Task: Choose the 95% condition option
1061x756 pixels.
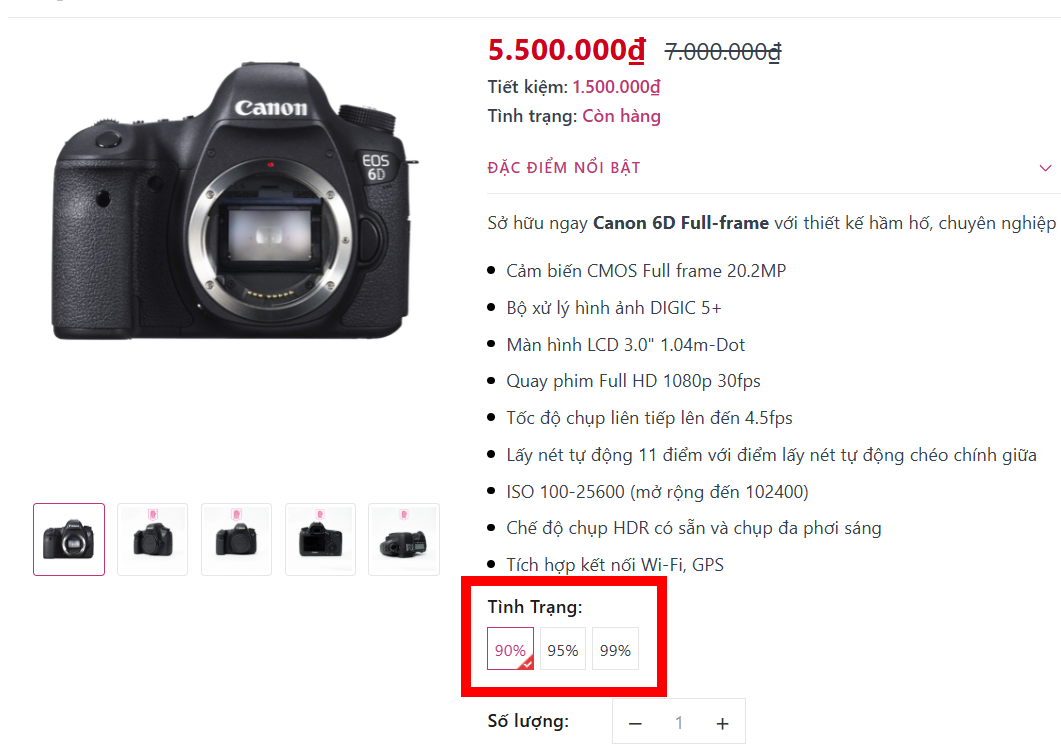Action: click(x=563, y=650)
